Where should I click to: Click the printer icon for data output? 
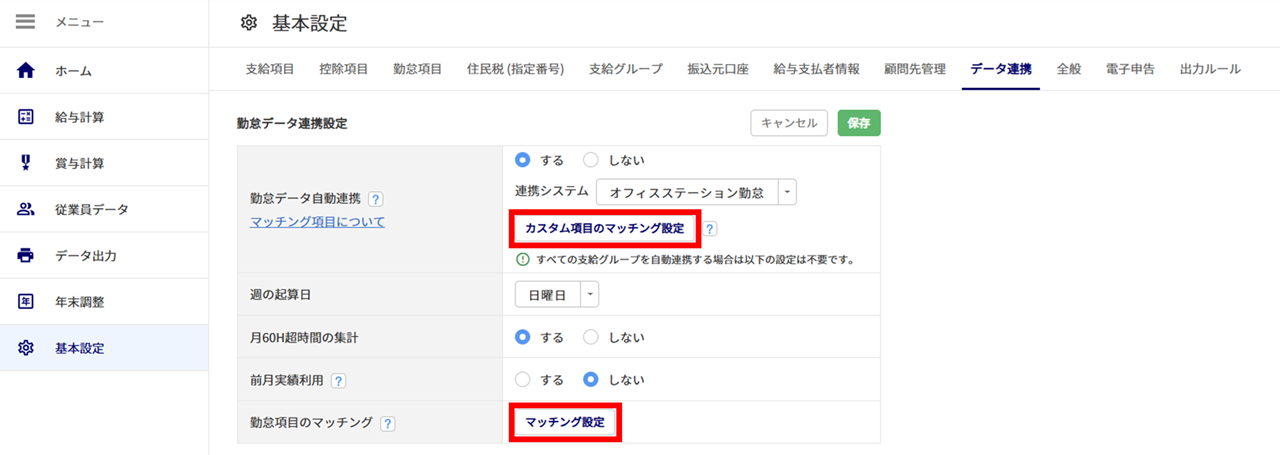click(26, 255)
